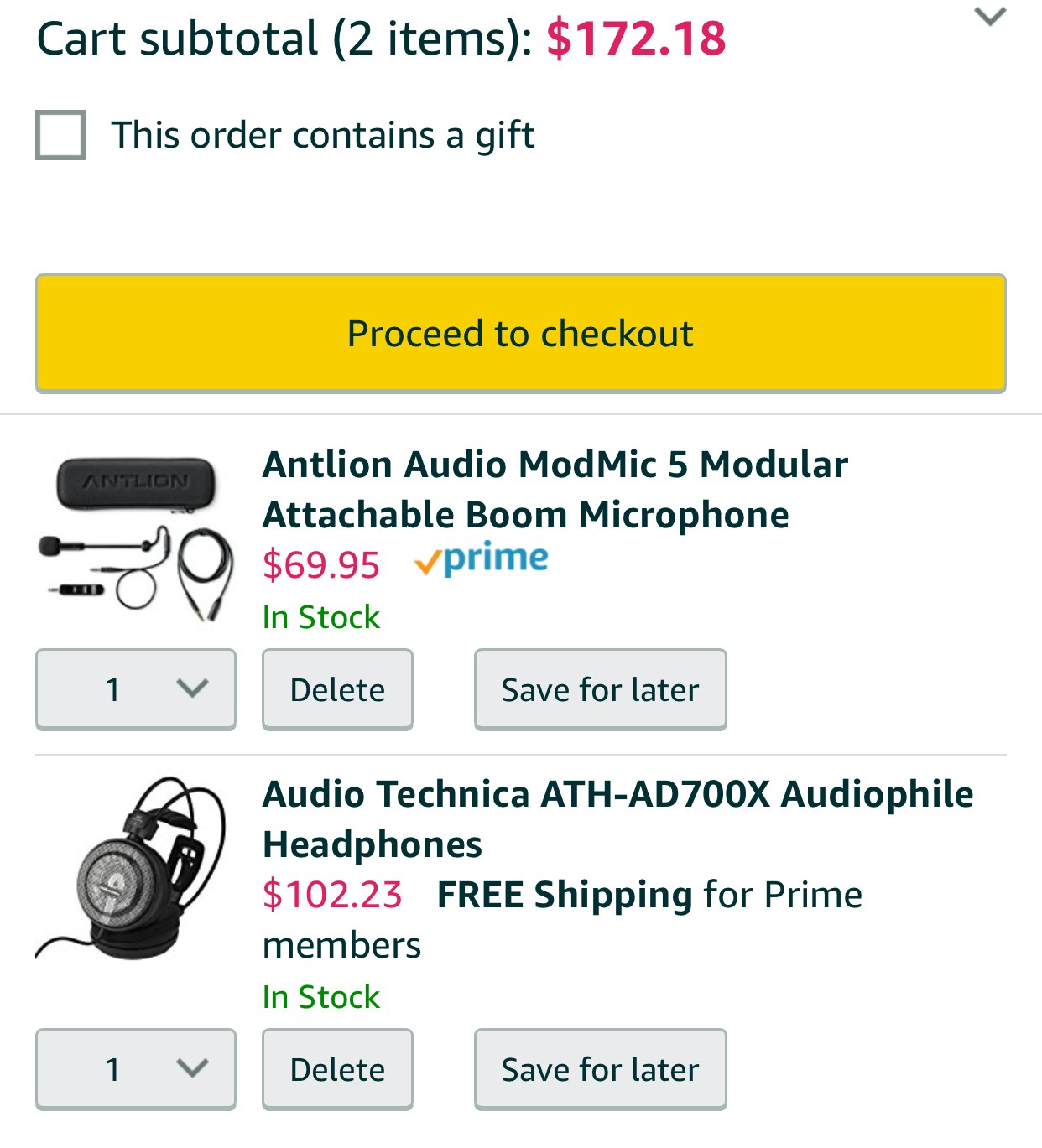Save the Audio Technica headphones for later
This screenshot has width=1042, height=1148.
[600, 1069]
